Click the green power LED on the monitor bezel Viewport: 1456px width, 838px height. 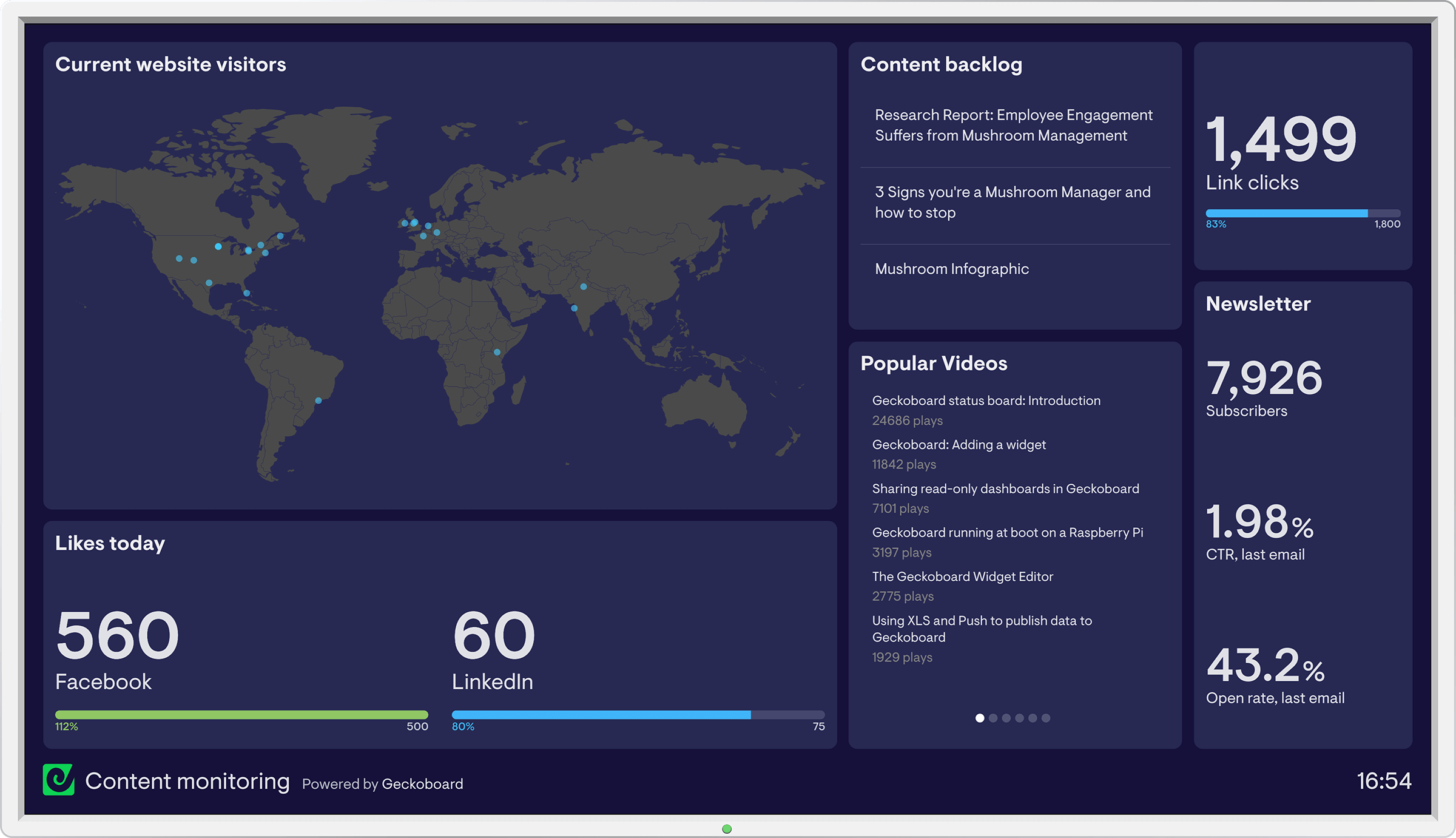[x=727, y=829]
